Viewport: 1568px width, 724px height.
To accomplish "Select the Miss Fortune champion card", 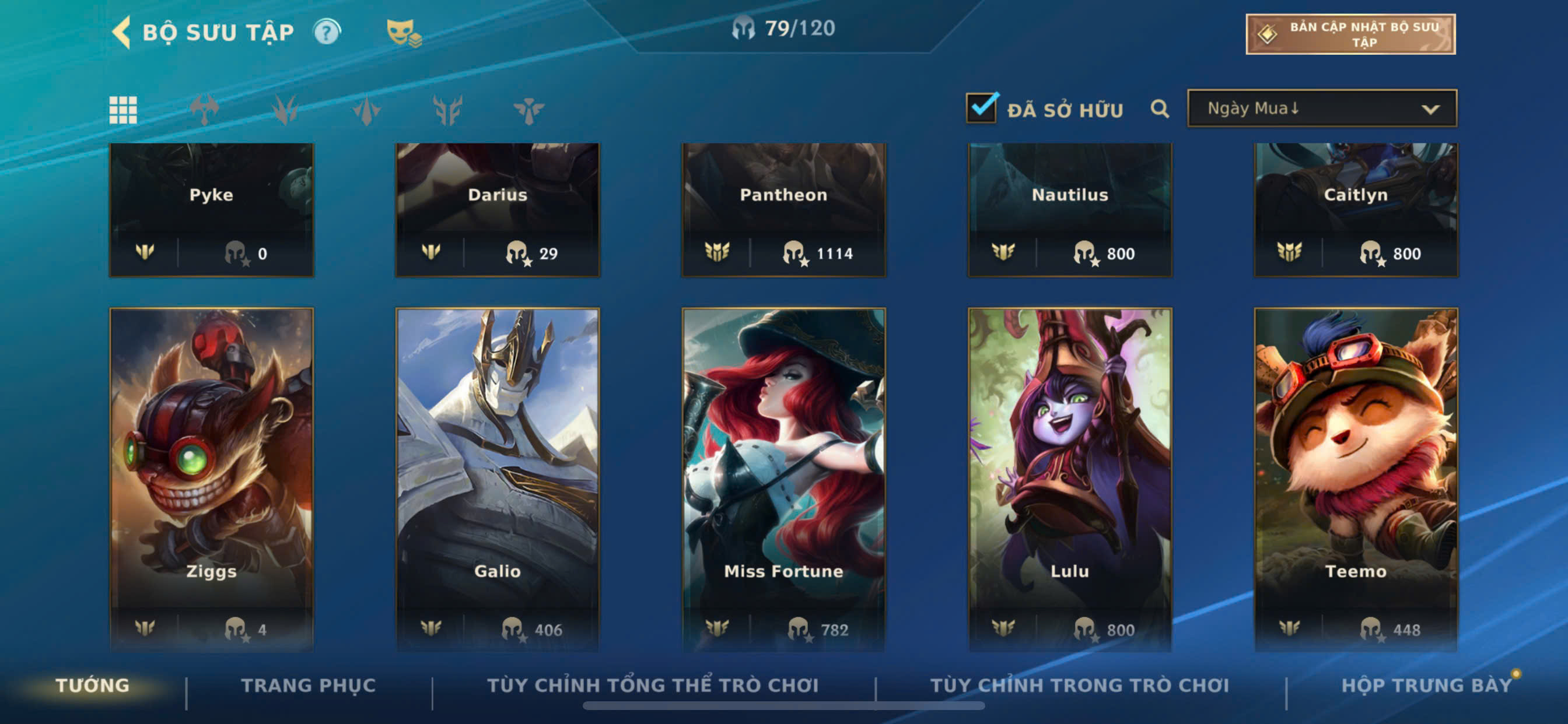I will click(x=783, y=479).
